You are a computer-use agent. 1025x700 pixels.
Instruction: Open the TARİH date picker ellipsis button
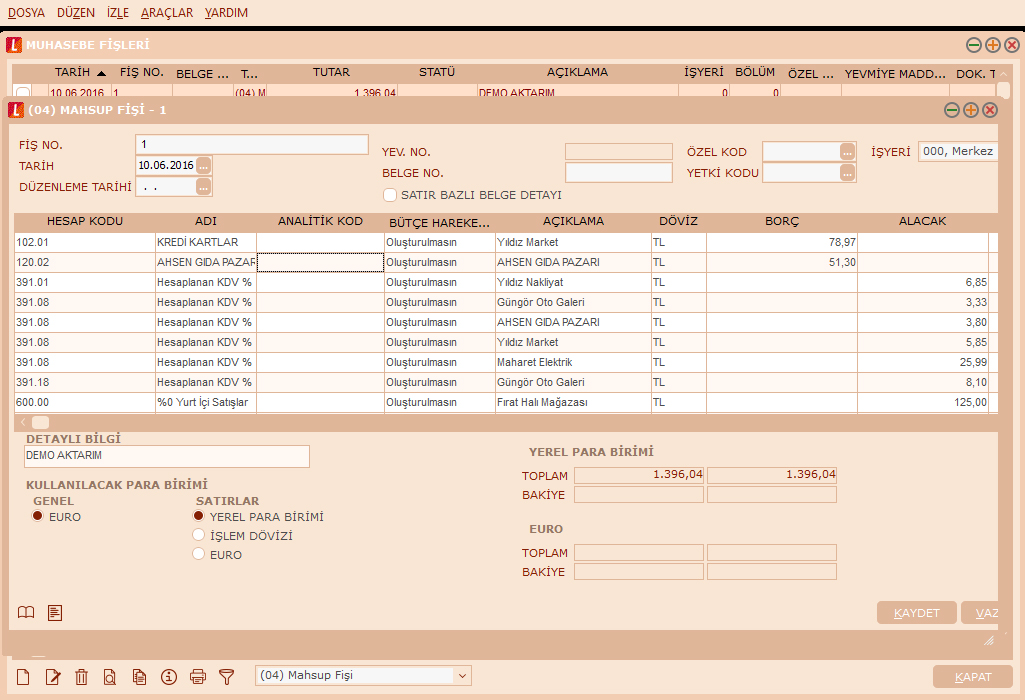click(203, 165)
